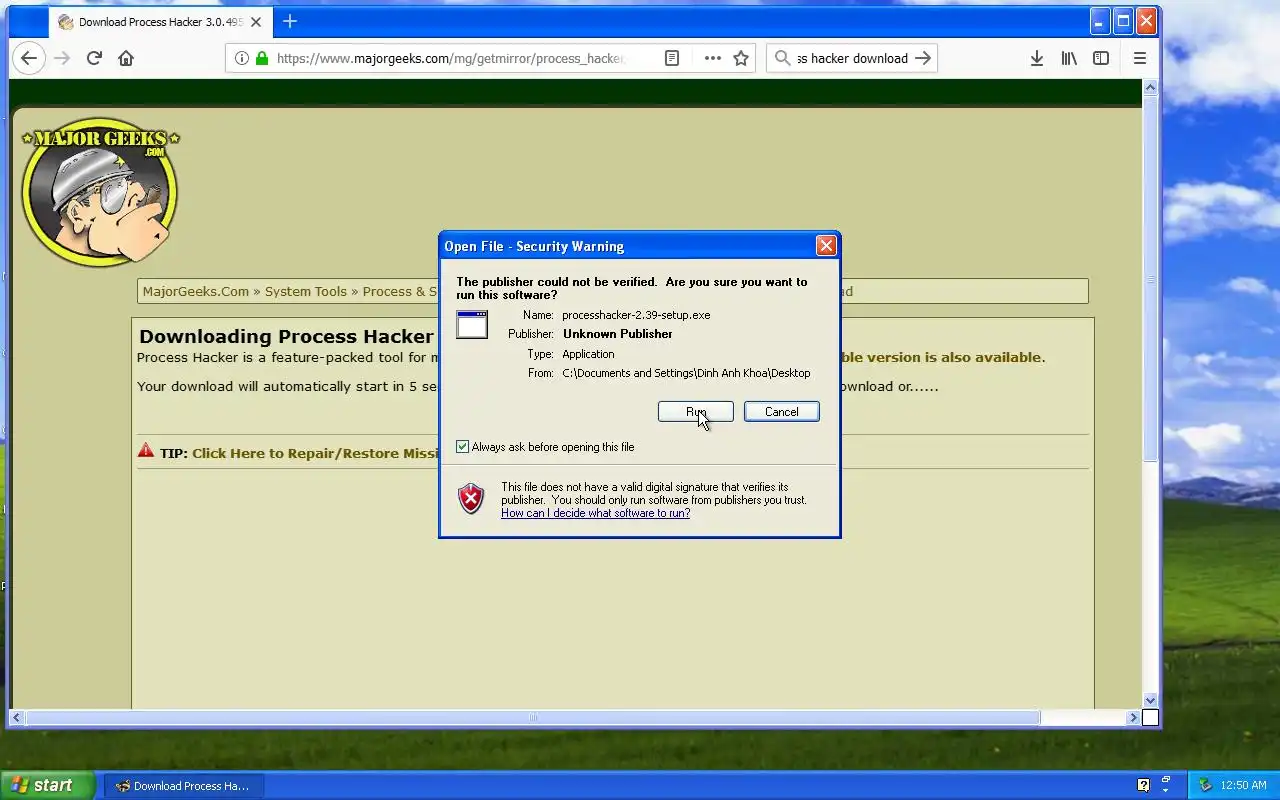Click the processhacker-2.39-setup.exe file name

[636, 315]
